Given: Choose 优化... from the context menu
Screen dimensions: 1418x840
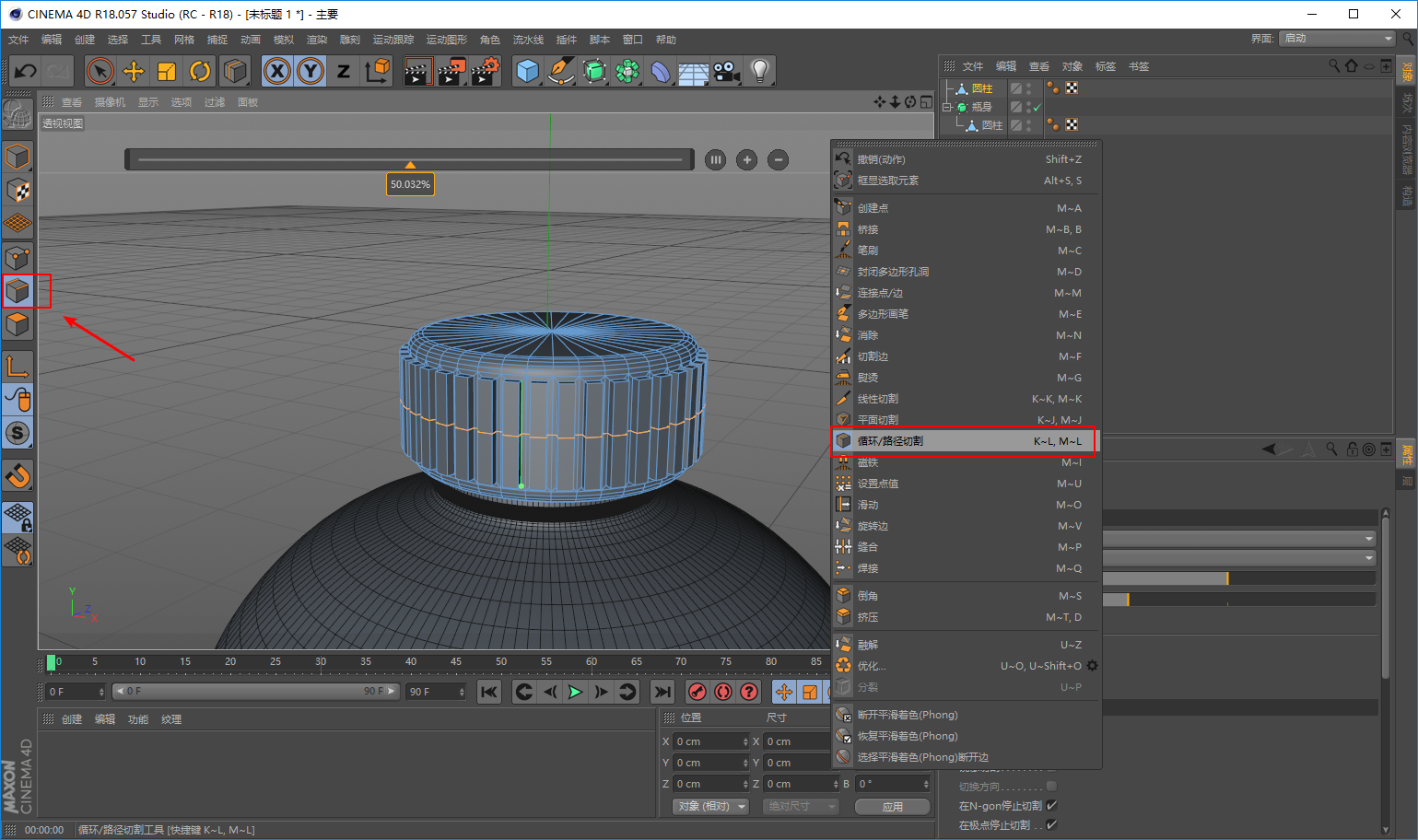Looking at the screenshot, I should point(958,666).
